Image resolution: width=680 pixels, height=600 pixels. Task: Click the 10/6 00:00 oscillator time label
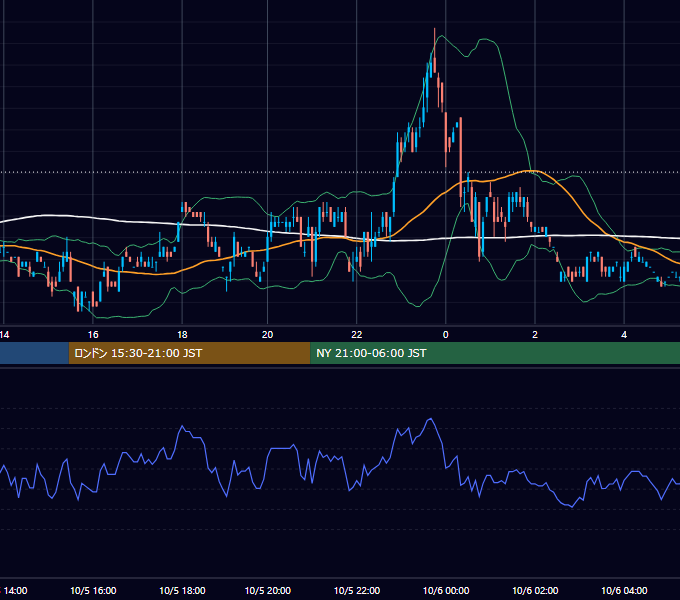point(446,590)
